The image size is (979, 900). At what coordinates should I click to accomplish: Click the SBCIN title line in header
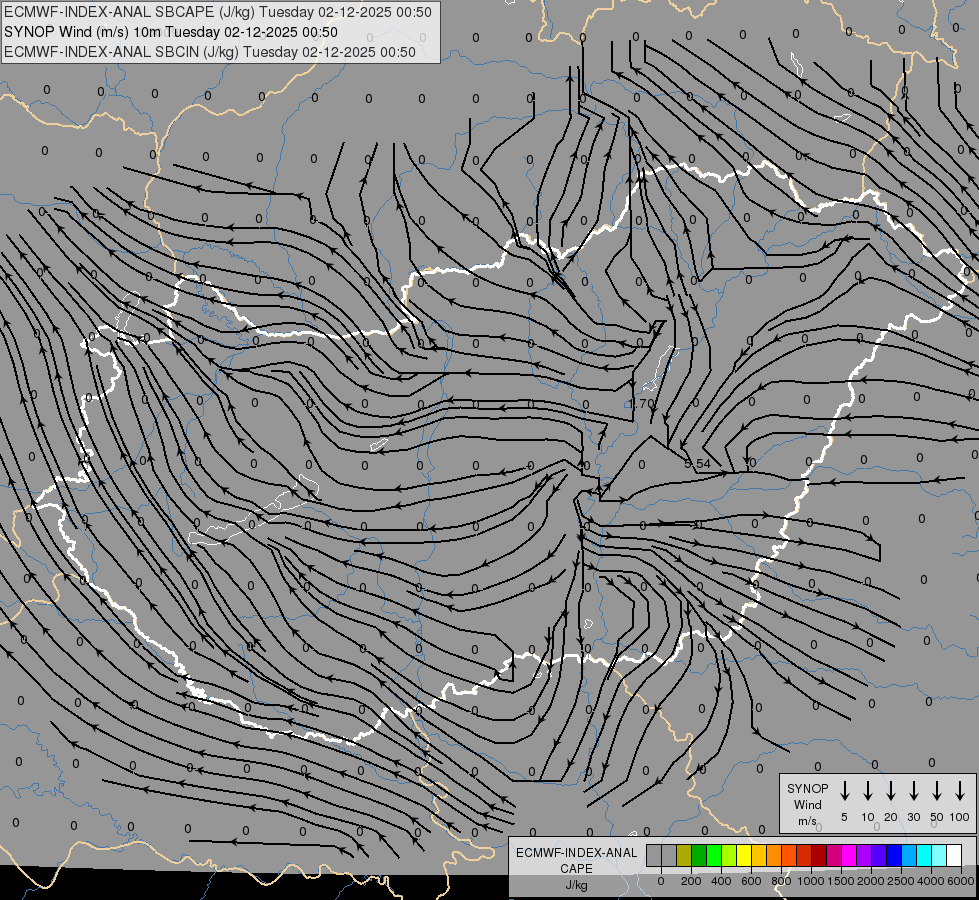tap(210, 52)
